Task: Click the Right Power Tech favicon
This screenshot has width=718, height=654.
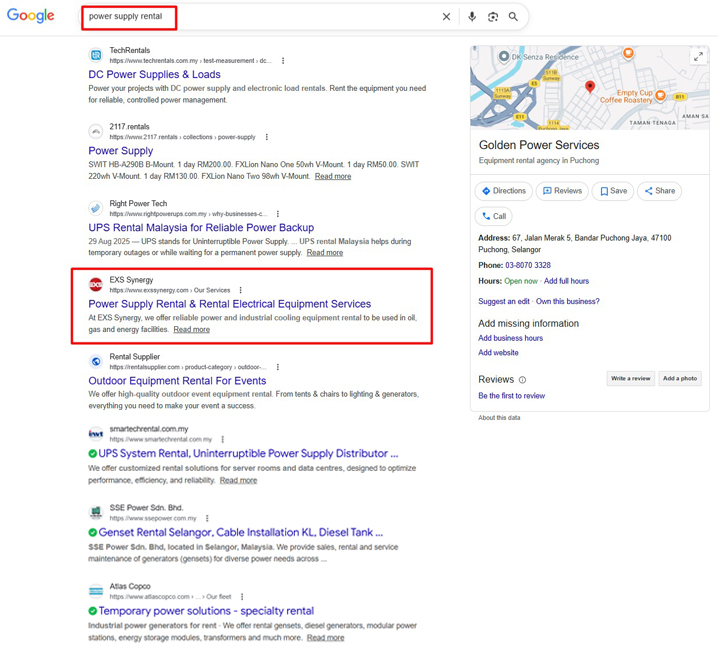Action: (x=96, y=208)
